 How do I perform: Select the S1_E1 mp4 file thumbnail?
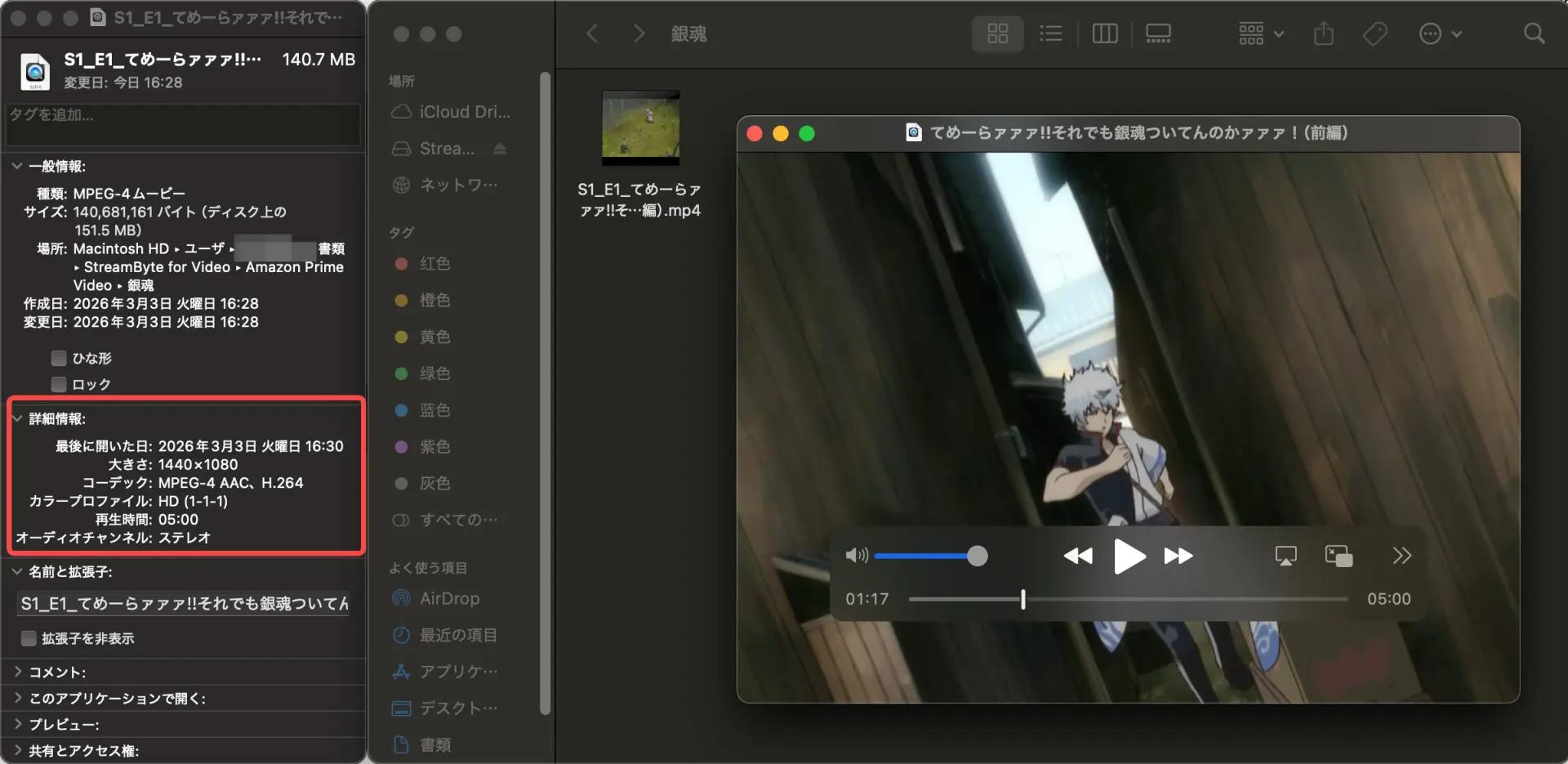(x=640, y=127)
